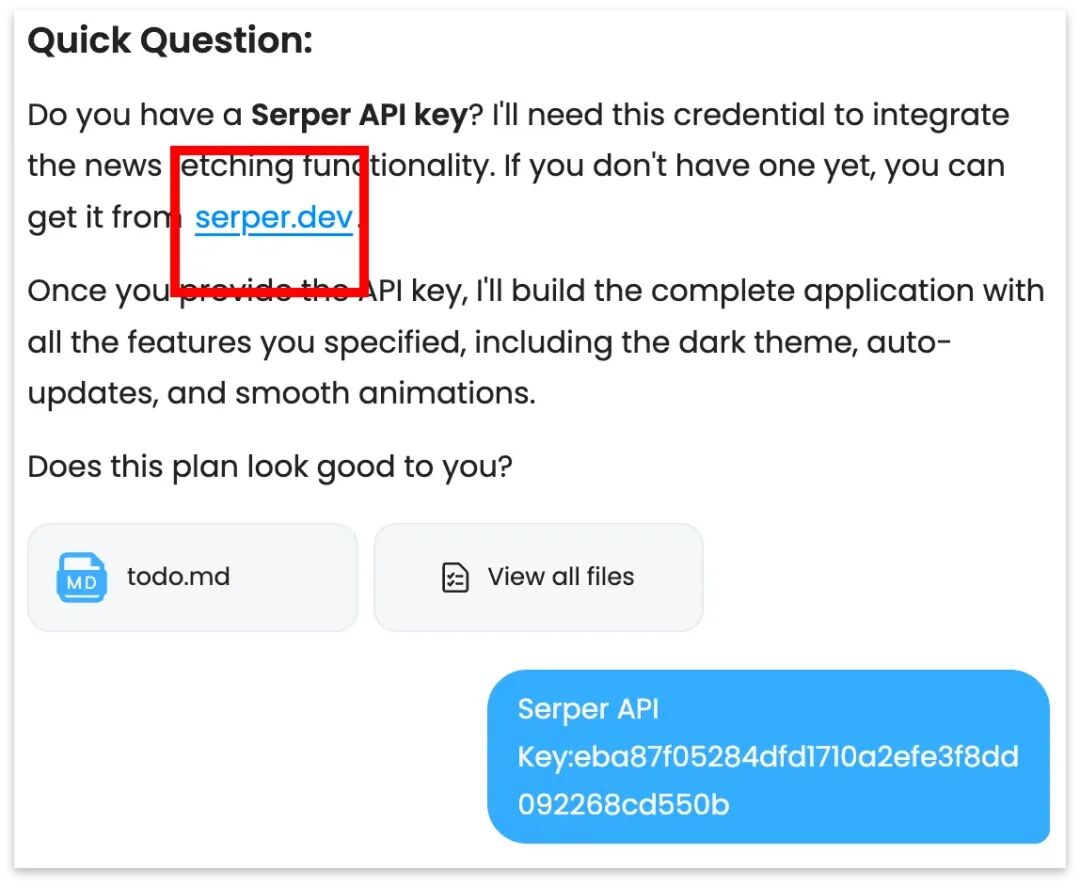Click the phrase 'smooth animations'
This screenshot has width=1080, height=886.
coord(385,393)
